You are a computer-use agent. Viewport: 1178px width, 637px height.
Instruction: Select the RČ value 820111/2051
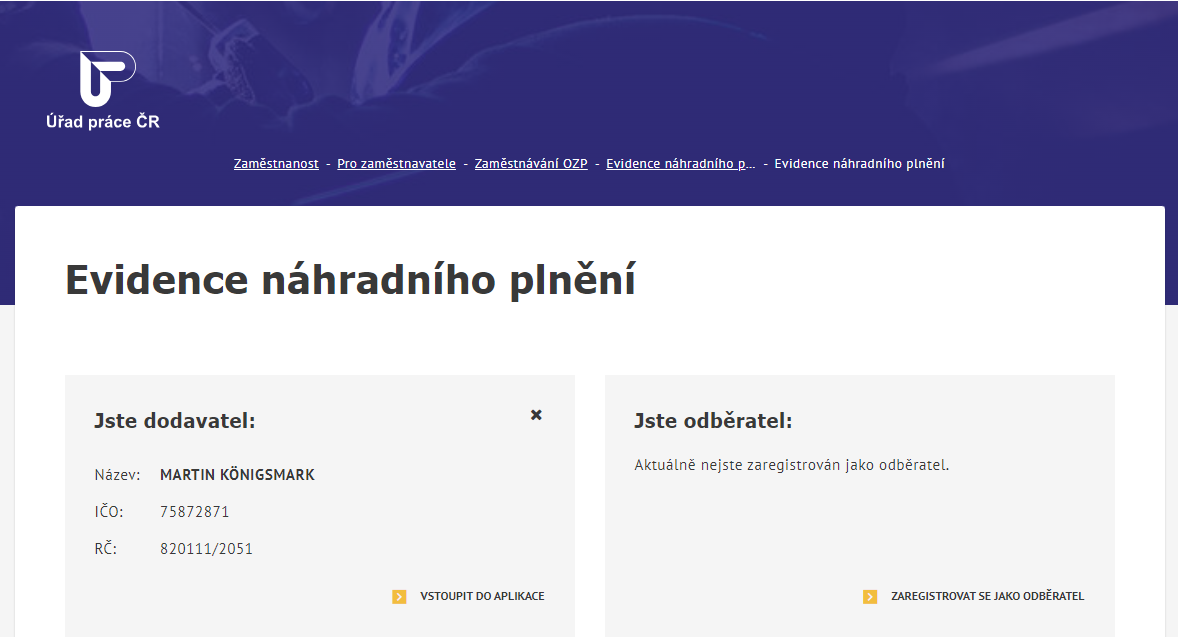207,549
